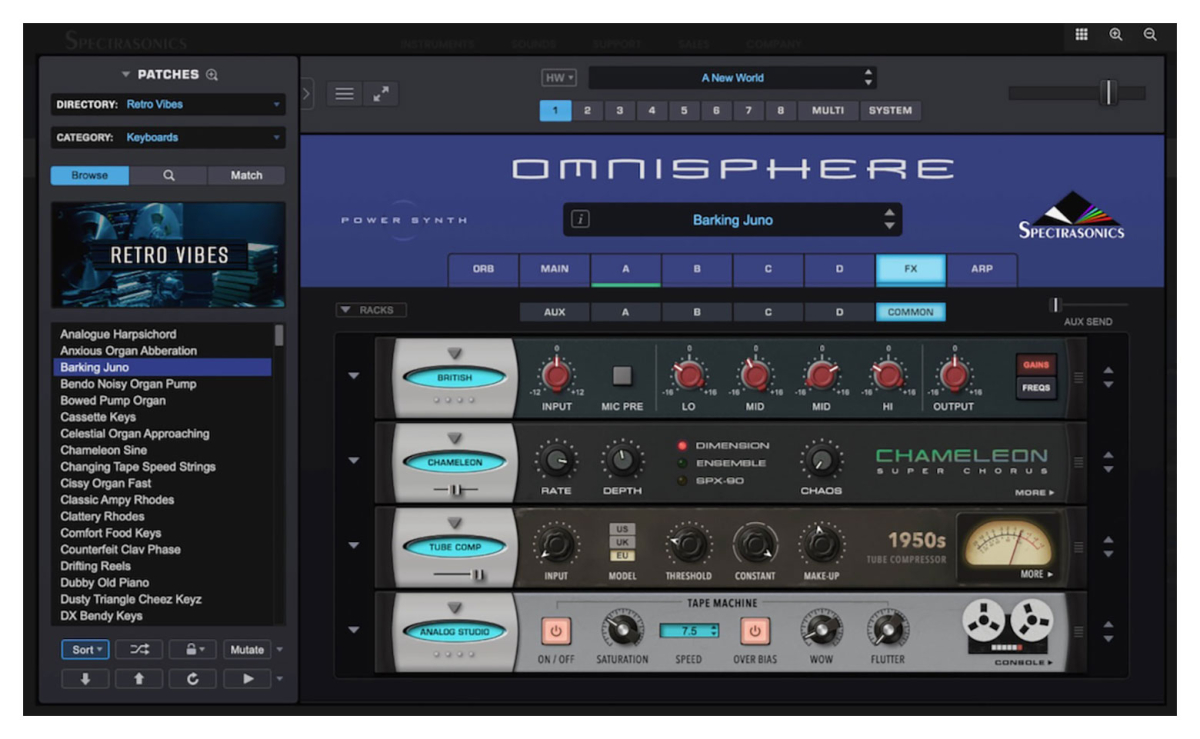The height and width of the screenshot is (739, 1200).
Task: Open the Category Keyboards dropdown
Action: 168,138
